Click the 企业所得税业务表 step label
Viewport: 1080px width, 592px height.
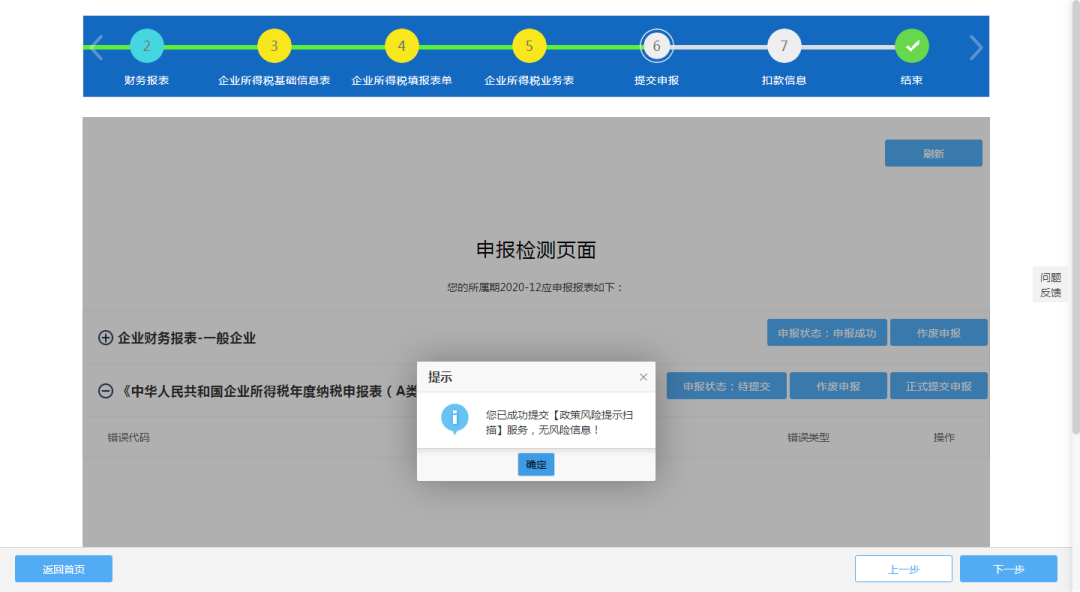529,81
